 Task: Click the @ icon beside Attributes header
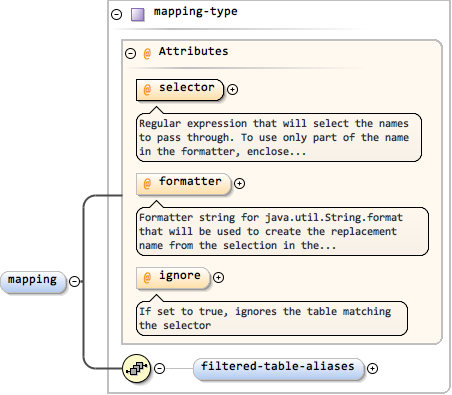(x=147, y=53)
